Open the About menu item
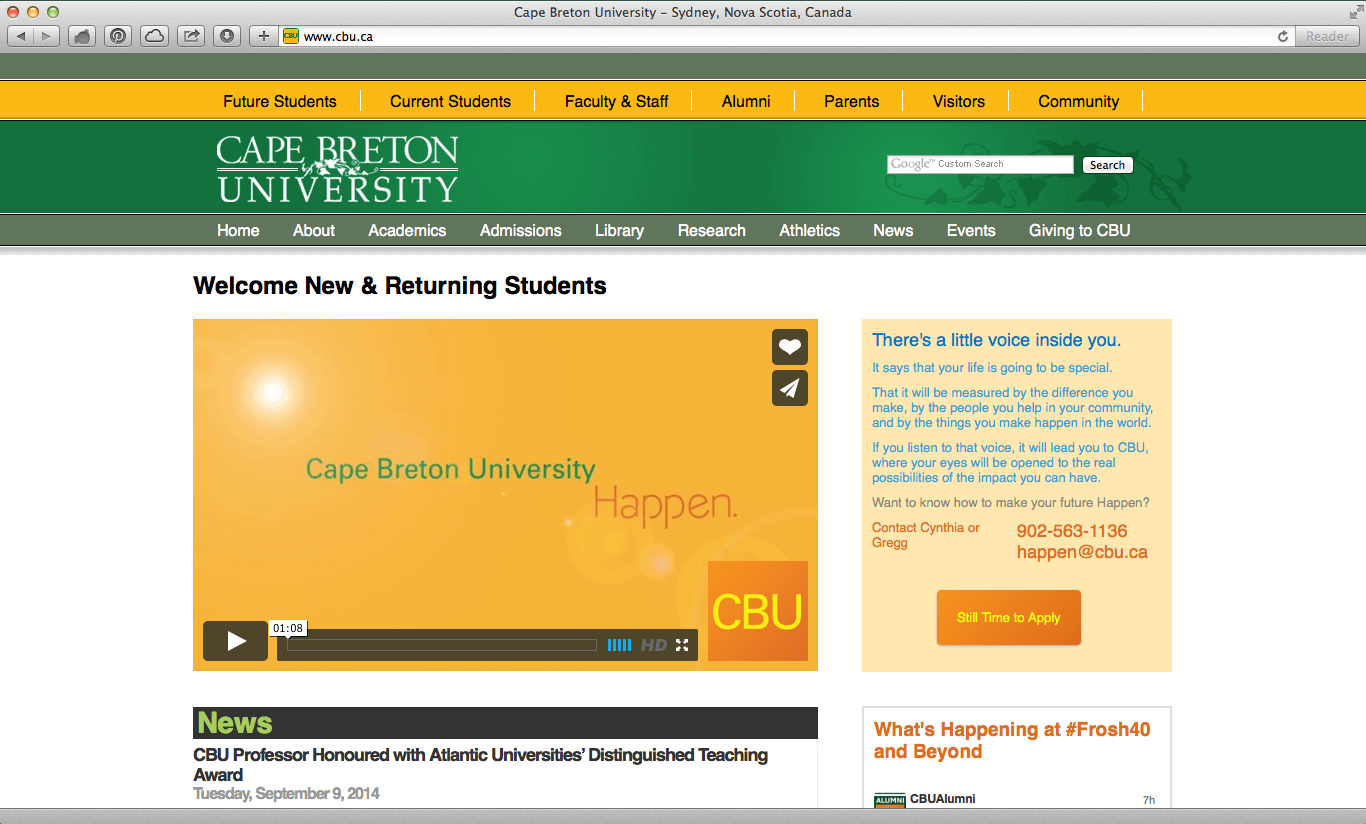 pyautogui.click(x=314, y=230)
